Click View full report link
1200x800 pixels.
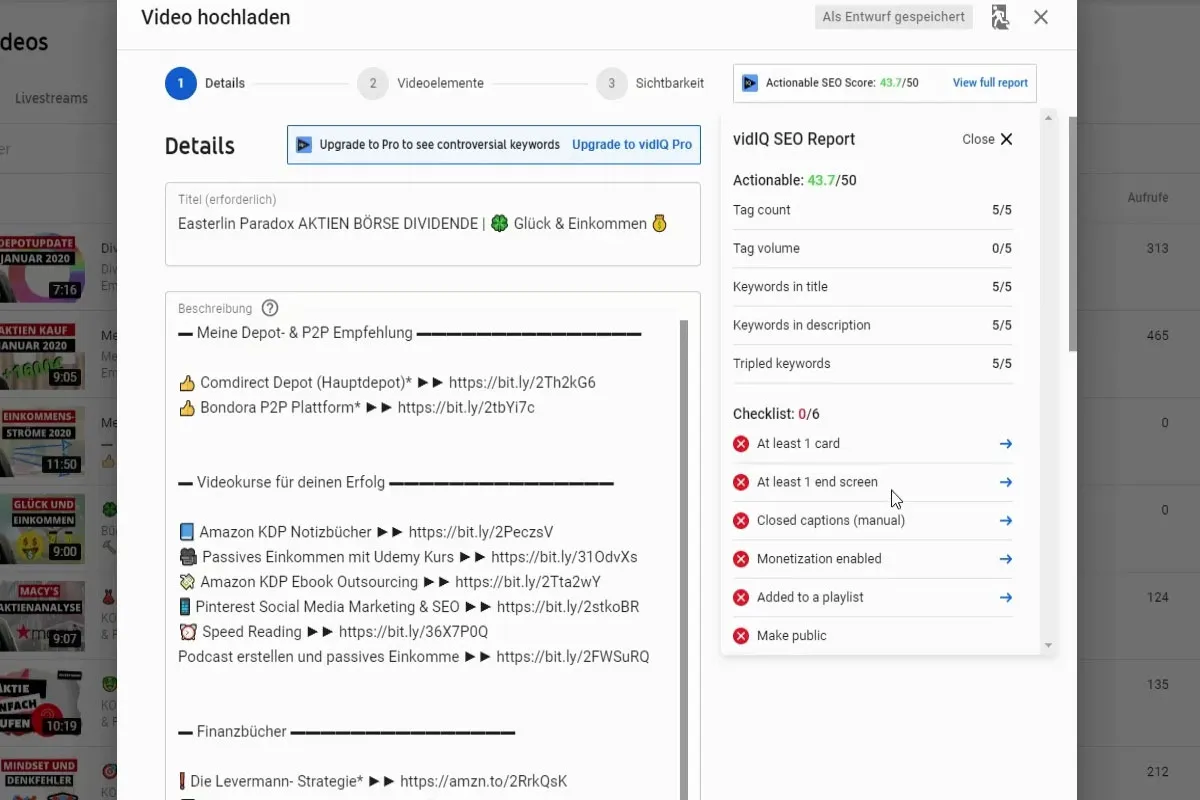(x=990, y=83)
